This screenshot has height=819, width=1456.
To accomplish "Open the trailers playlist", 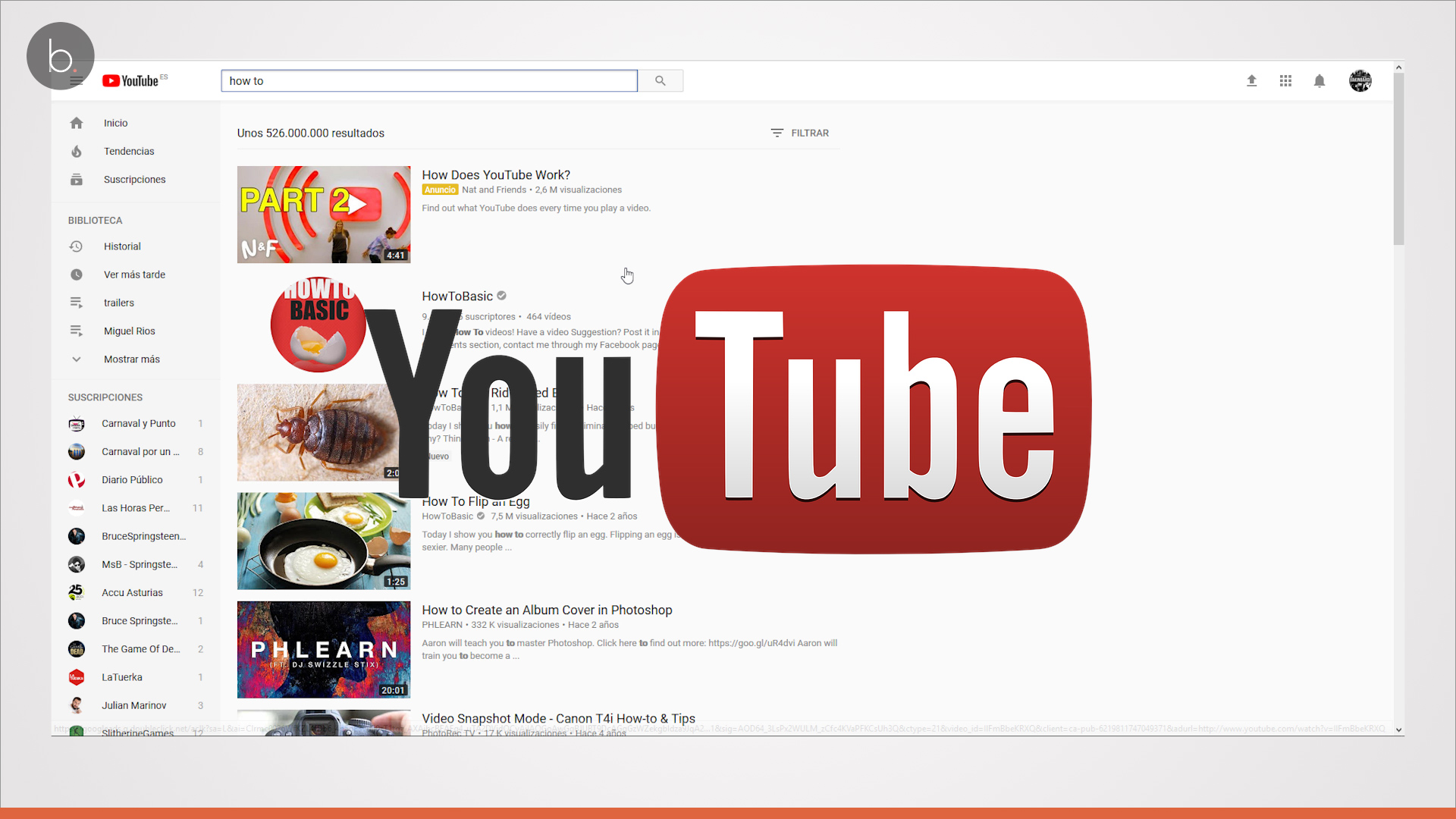I will pyautogui.click(x=118, y=303).
